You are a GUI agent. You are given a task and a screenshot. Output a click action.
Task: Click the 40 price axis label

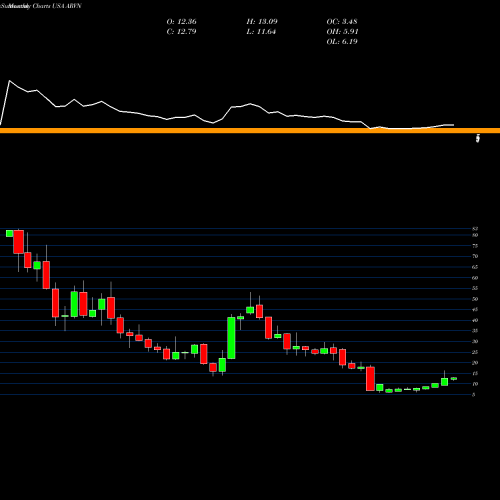click(x=475, y=320)
